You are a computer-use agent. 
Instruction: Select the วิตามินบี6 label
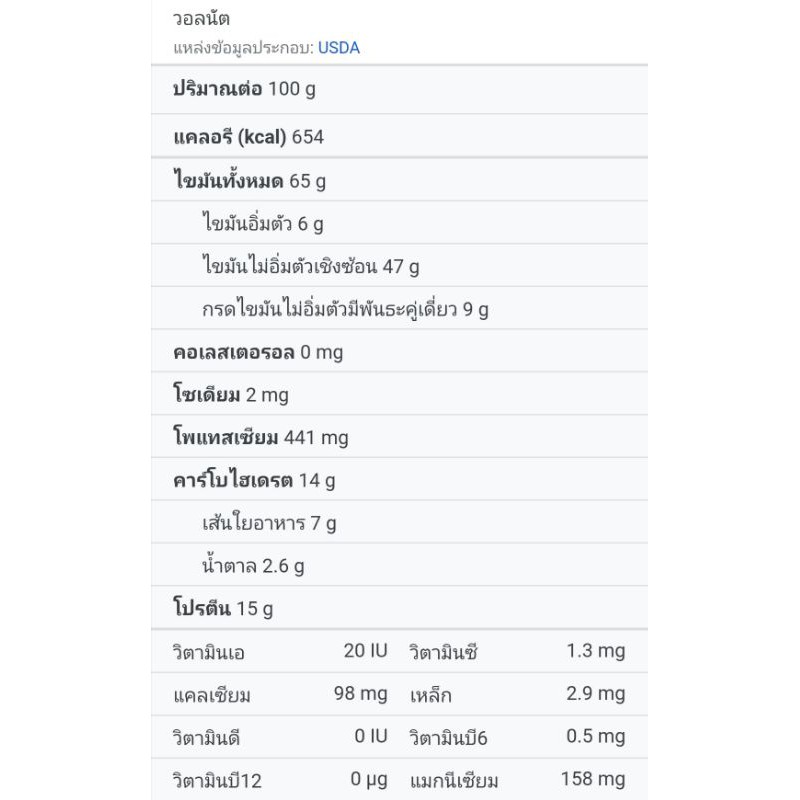448,738
